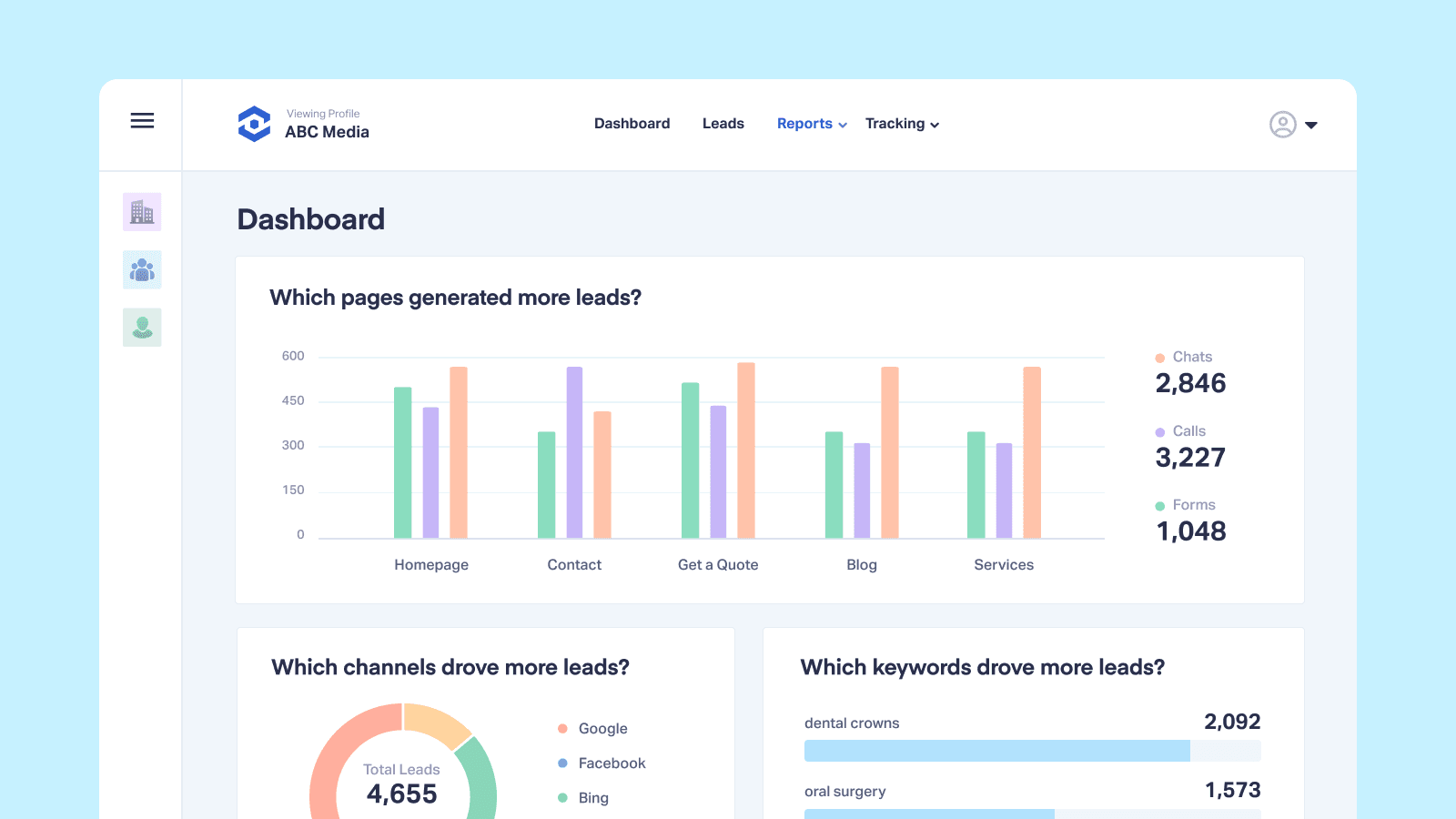Click the Chats legend dot
This screenshot has width=1456, height=819.
[x=1158, y=357]
